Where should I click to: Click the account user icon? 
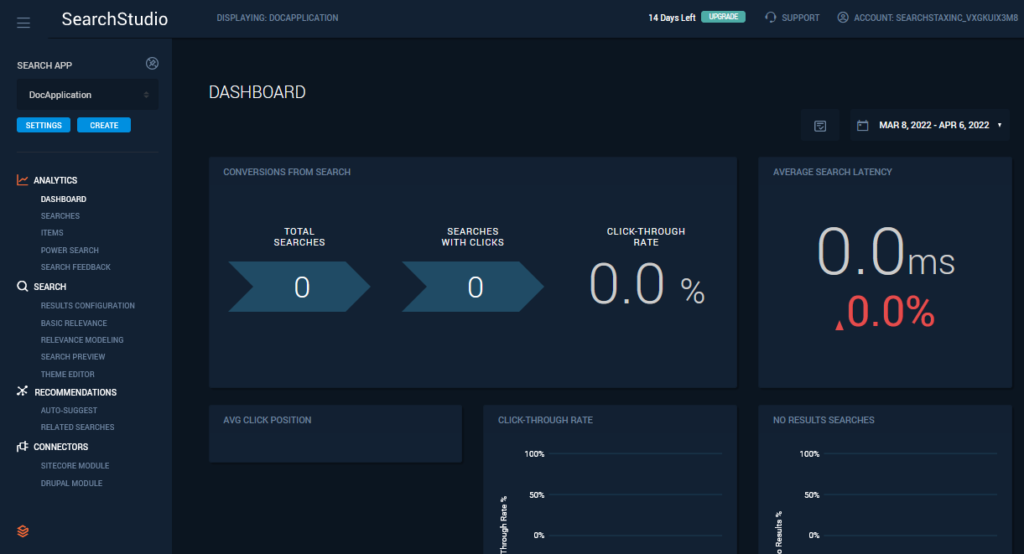(843, 18)
